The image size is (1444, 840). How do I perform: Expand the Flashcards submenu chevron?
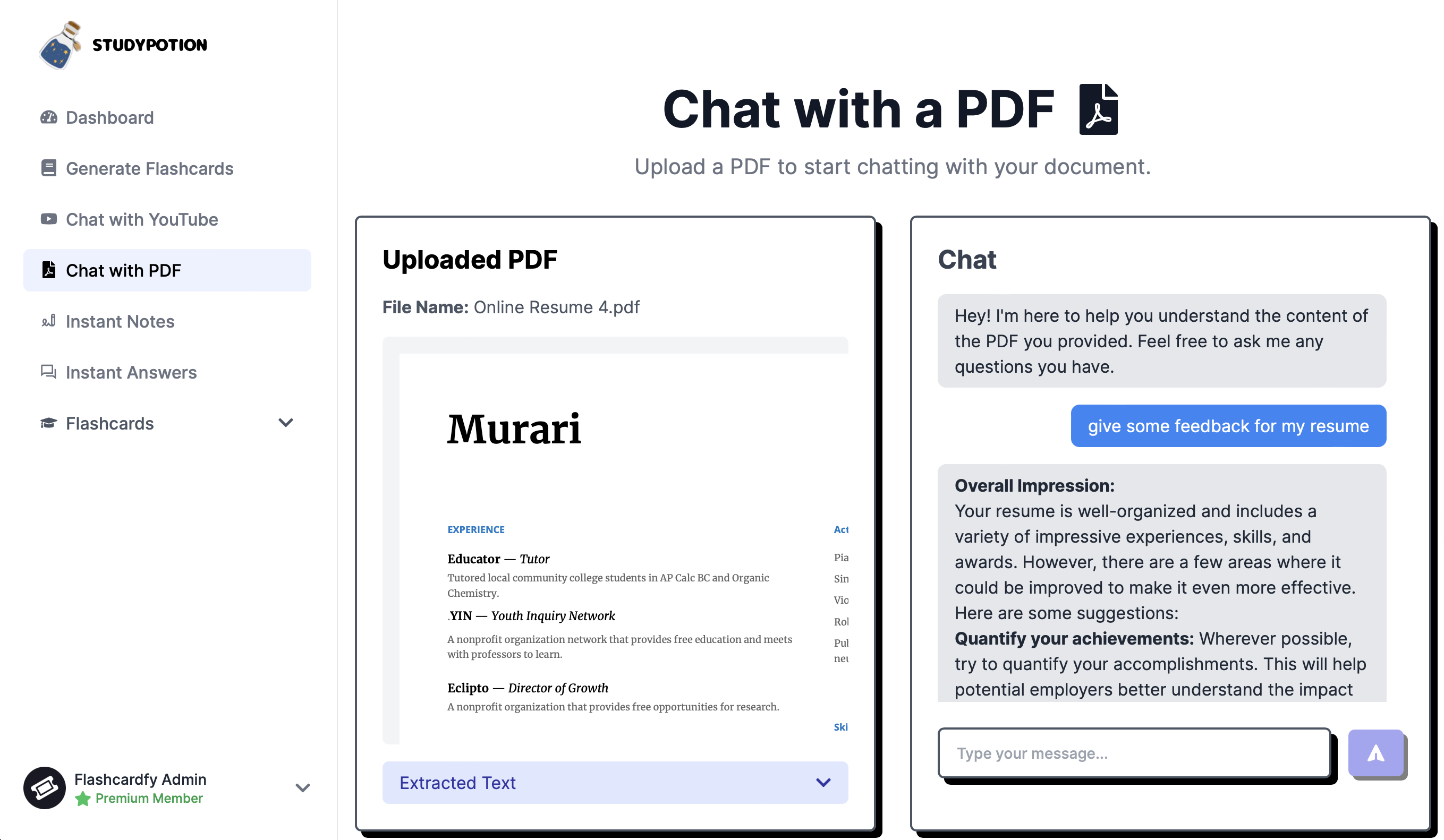(x=284, y=423)
